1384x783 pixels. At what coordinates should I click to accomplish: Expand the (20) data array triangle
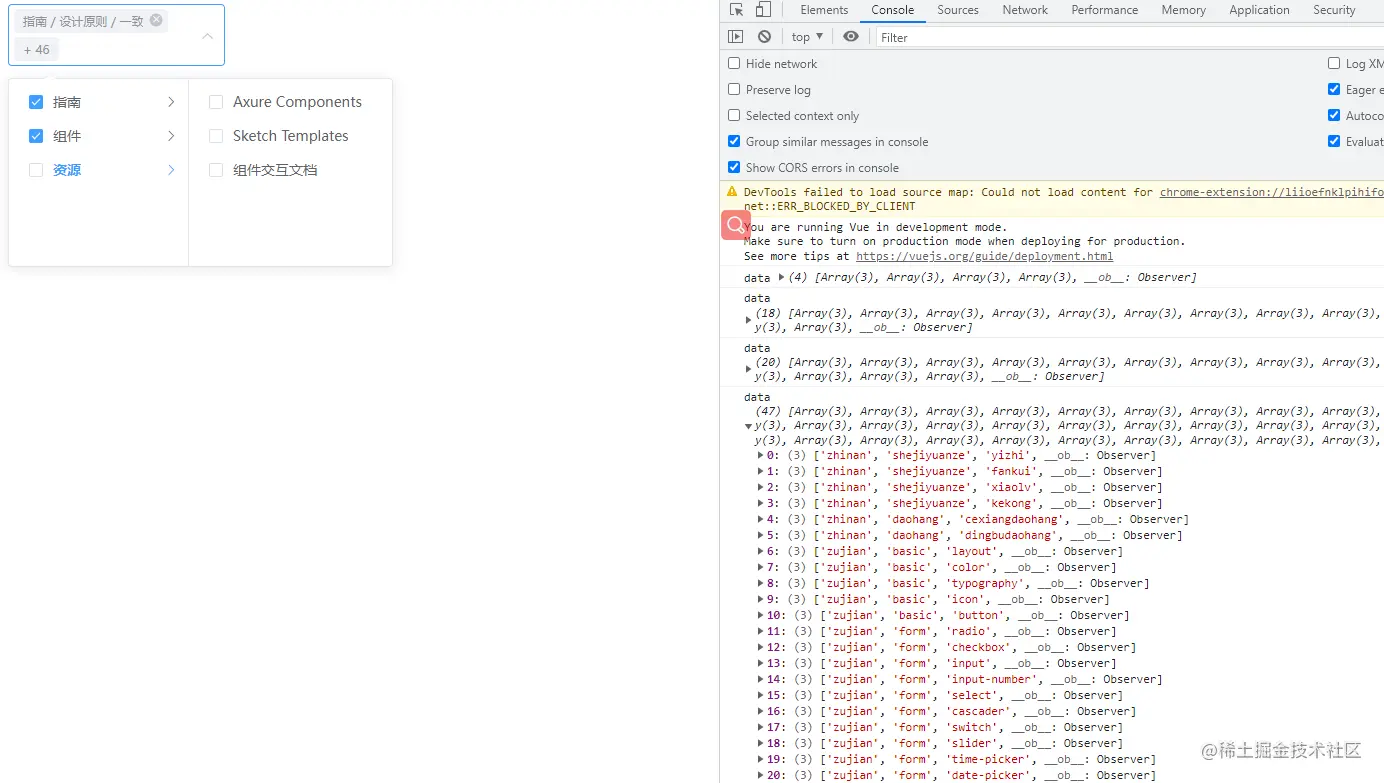pos(748,369)
